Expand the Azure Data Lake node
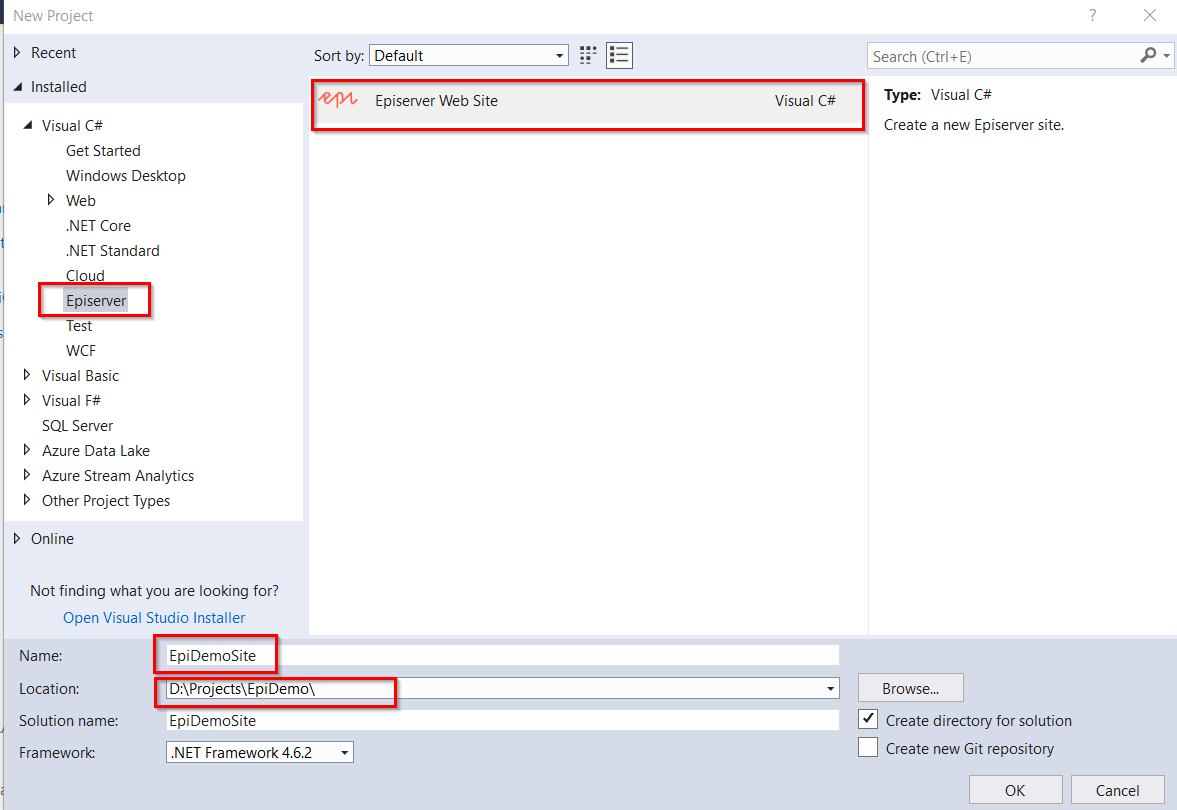Screen dimensions: 1177x810 pos(27,450)
